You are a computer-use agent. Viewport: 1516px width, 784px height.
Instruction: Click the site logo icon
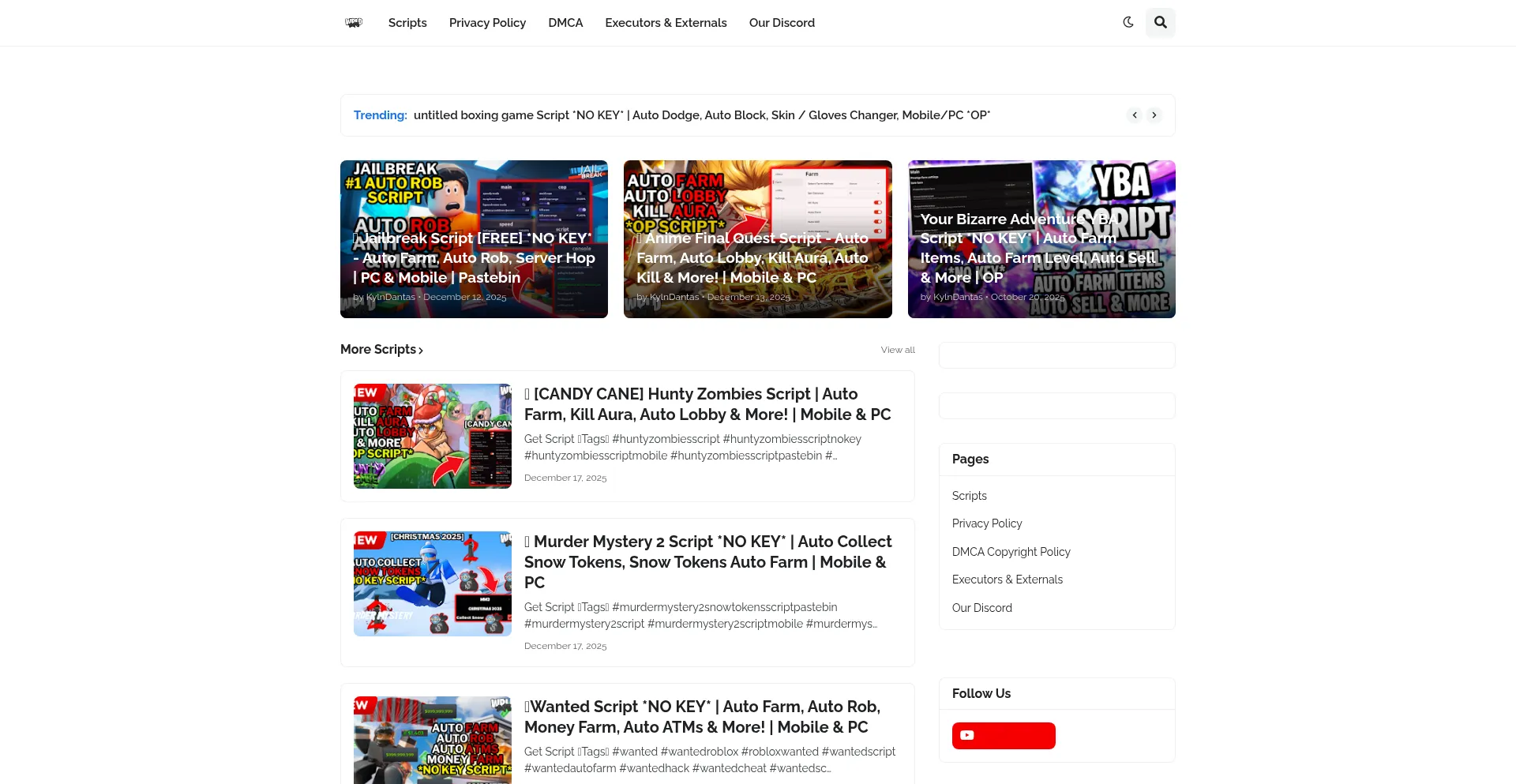(x=354, y=23)
